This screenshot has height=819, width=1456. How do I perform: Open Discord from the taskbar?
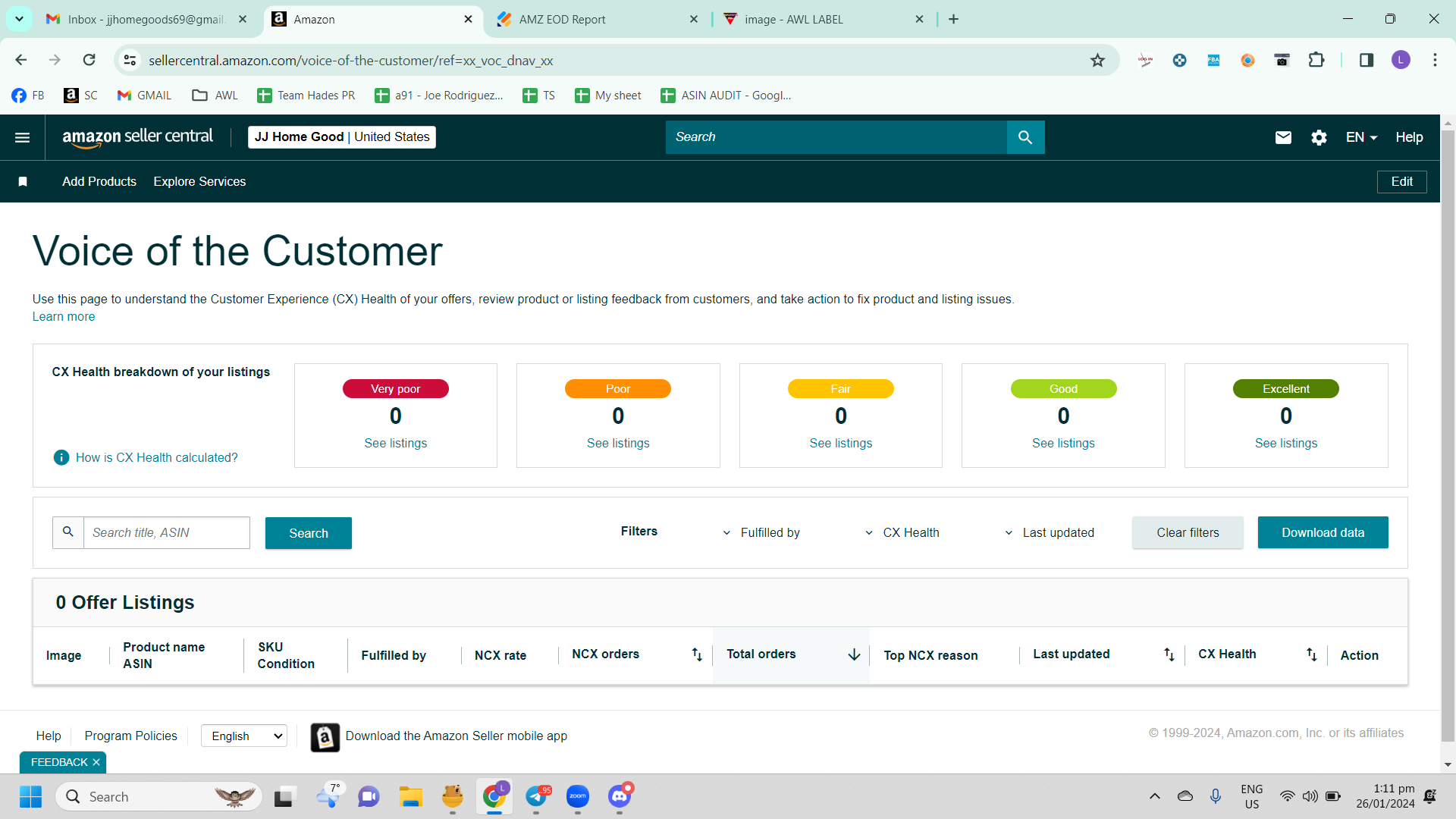point(620,797)
